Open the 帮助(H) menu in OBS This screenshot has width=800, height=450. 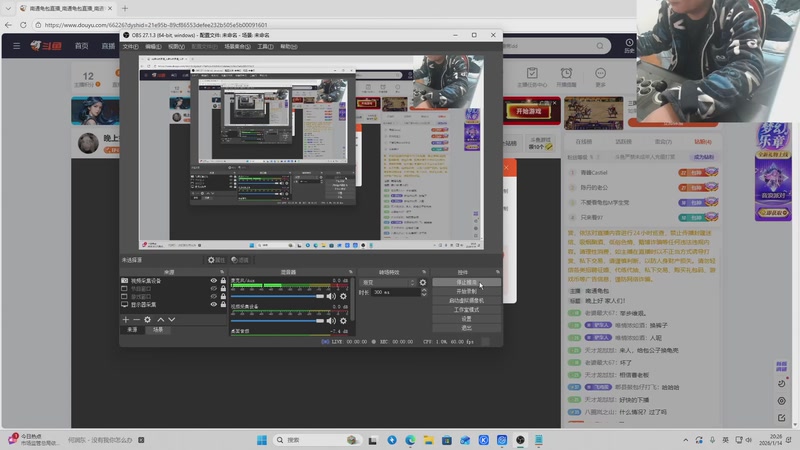tap(288, 46)
